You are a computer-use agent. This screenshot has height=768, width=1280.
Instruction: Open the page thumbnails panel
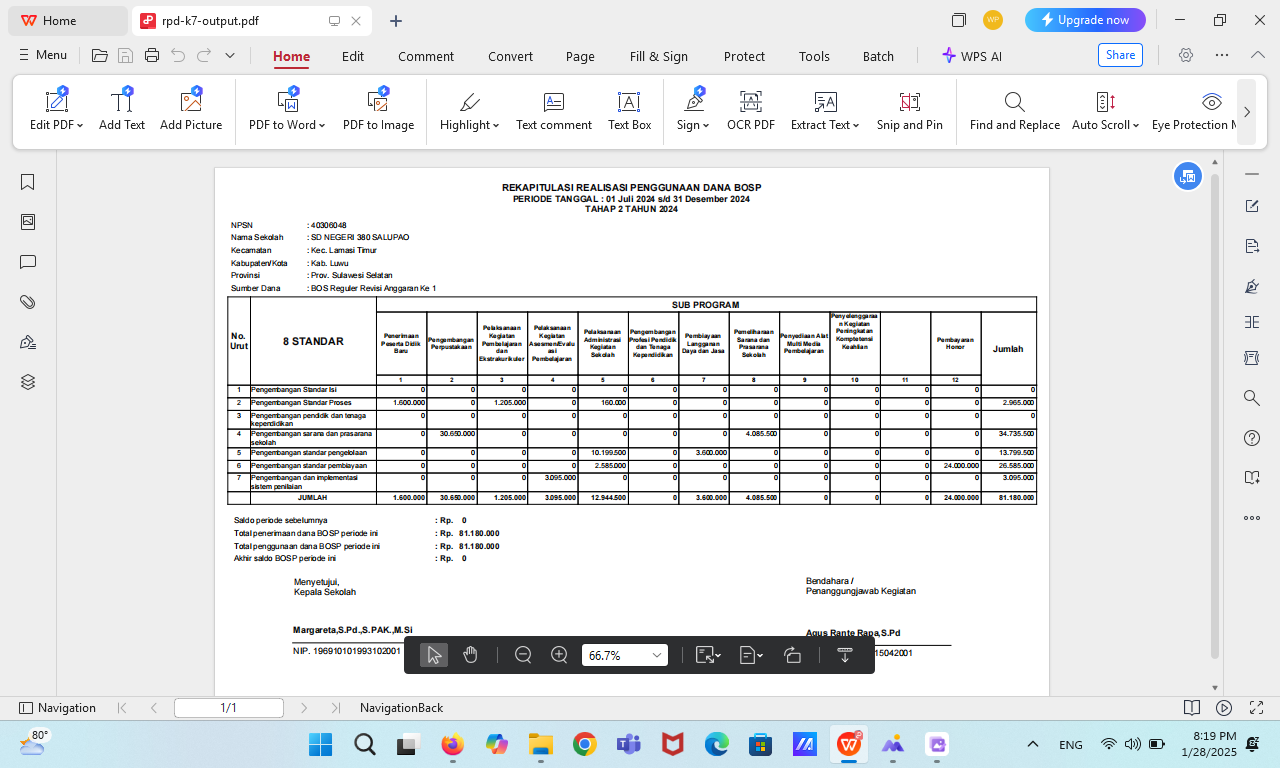click(28, 222)
